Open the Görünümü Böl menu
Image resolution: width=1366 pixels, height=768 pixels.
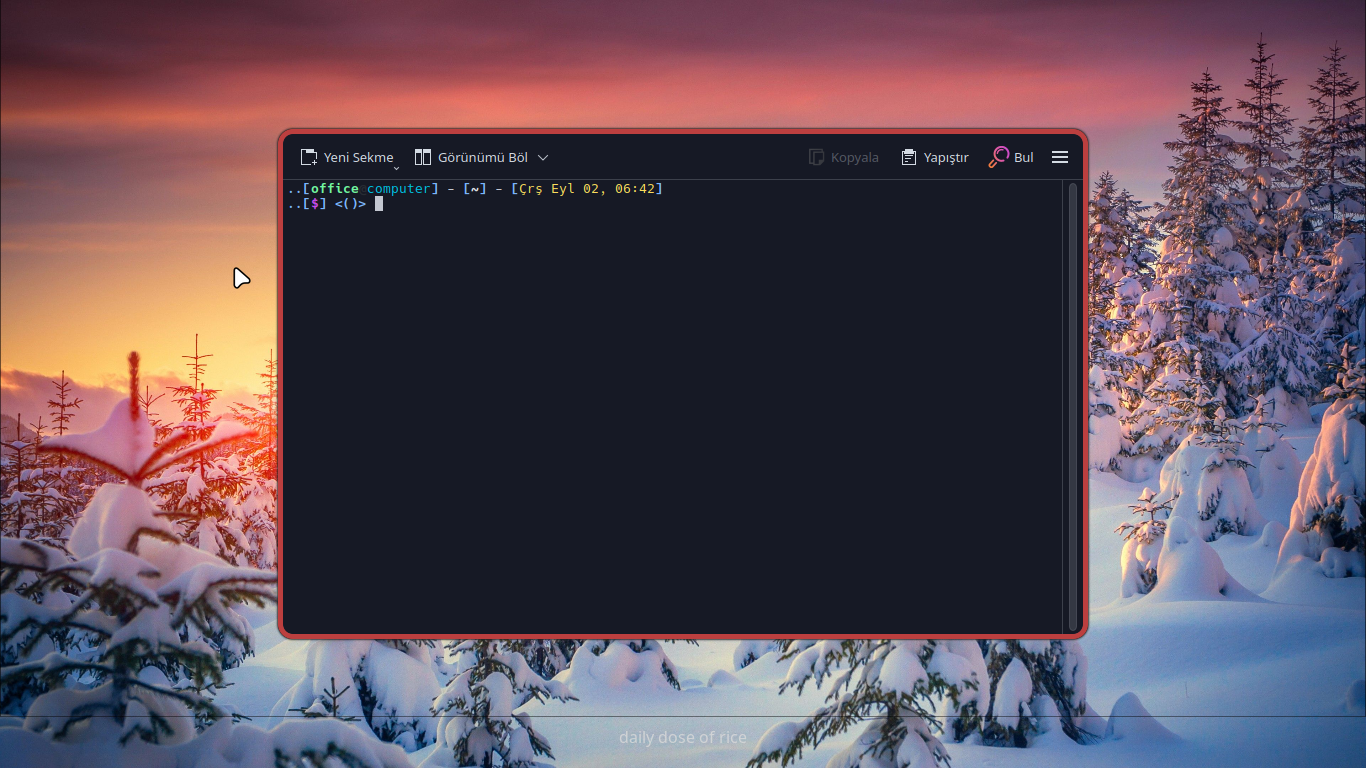pyautogui.click(x=482, y=157)
